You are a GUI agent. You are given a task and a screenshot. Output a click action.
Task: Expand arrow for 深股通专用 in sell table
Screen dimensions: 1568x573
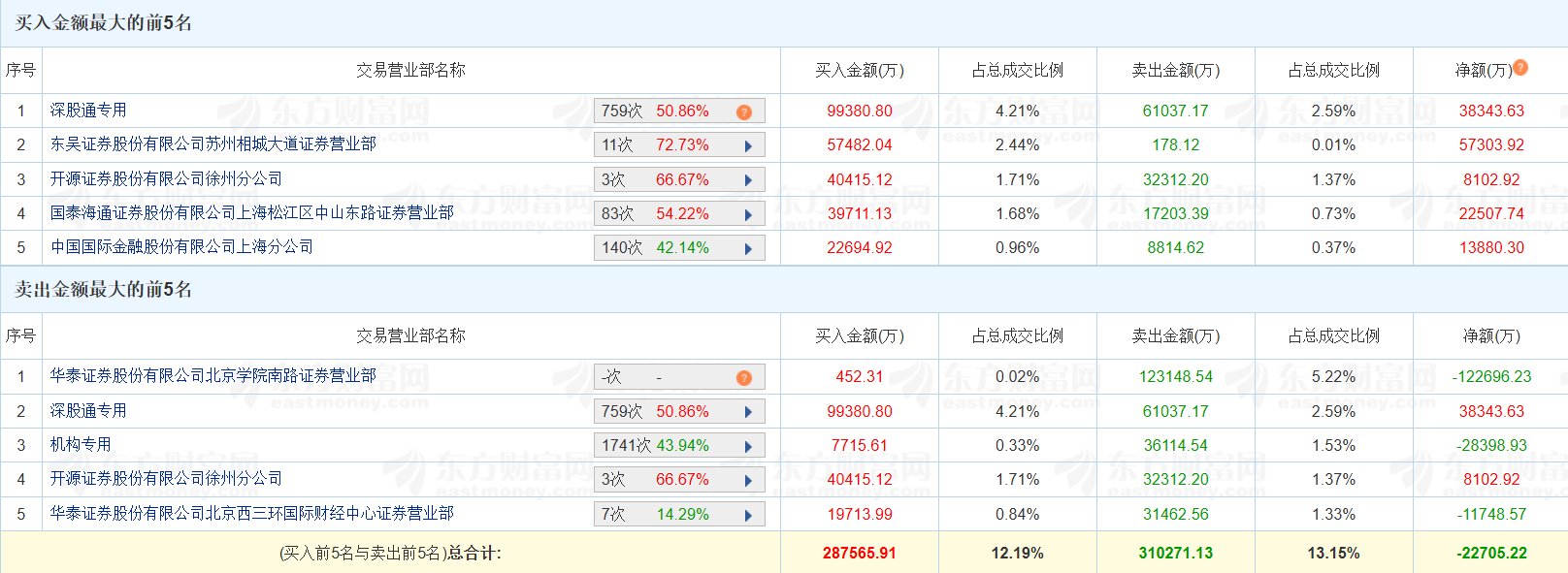click(x=748, y=412)
